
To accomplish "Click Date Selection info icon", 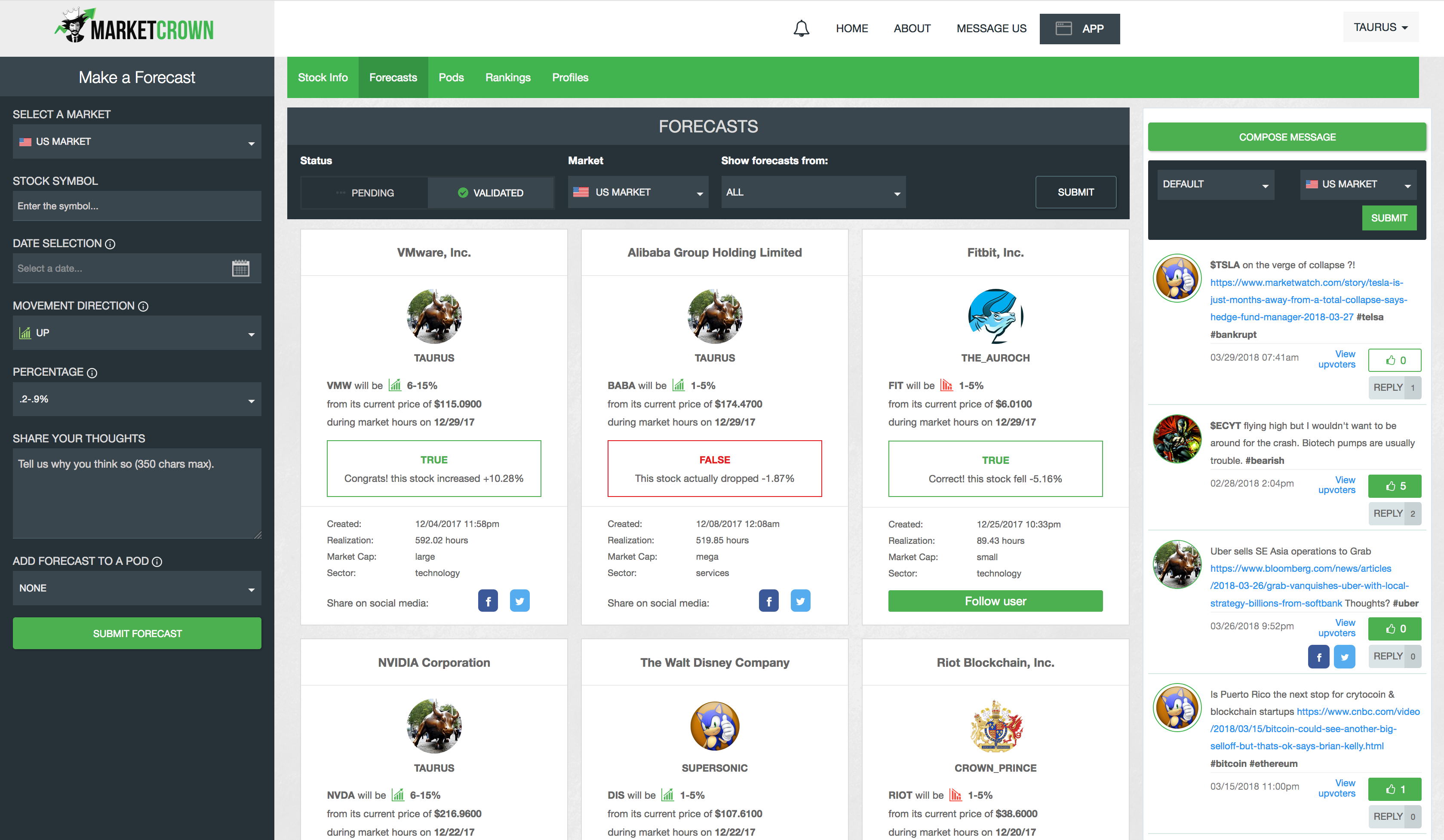I will (111, 244).
